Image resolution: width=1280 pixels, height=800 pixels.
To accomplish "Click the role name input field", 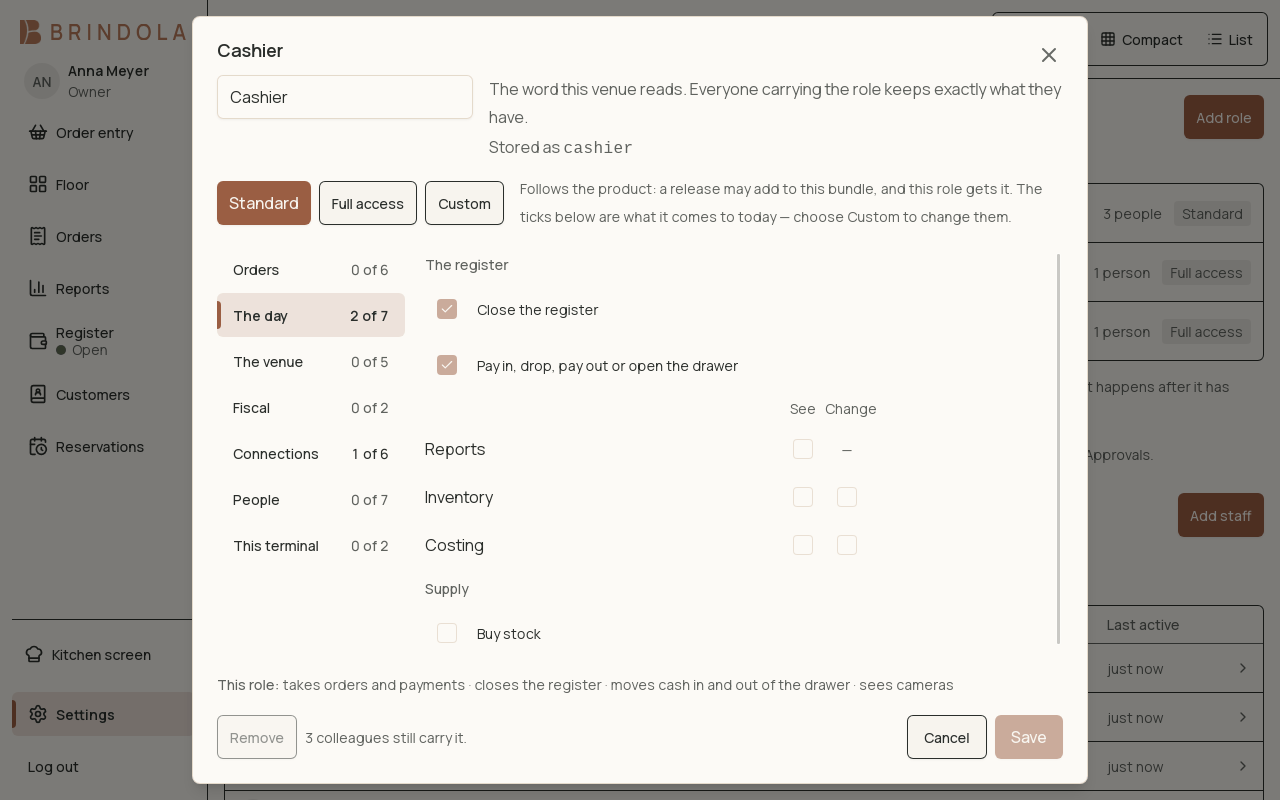I will [345, 97].
